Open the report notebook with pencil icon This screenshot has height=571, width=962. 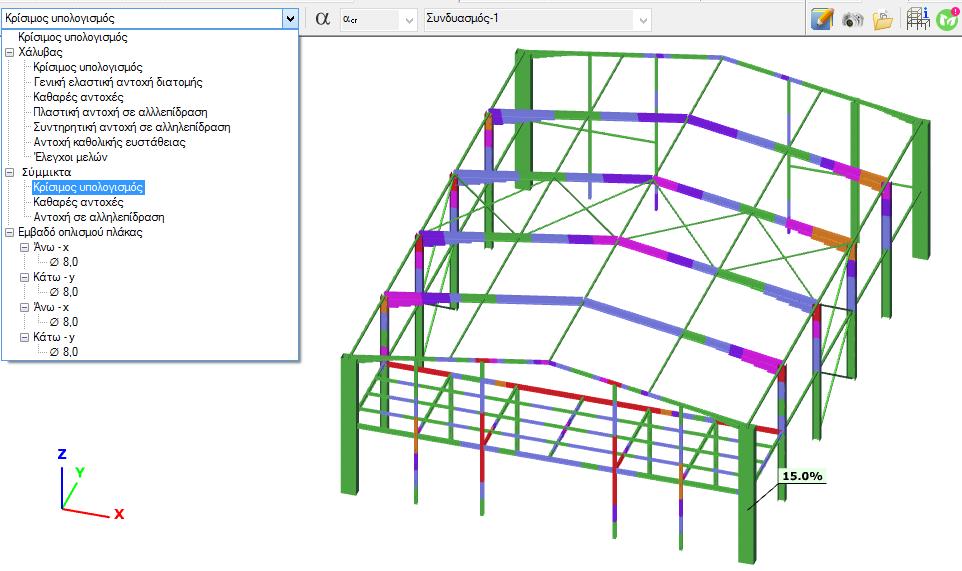click(822, 19)
